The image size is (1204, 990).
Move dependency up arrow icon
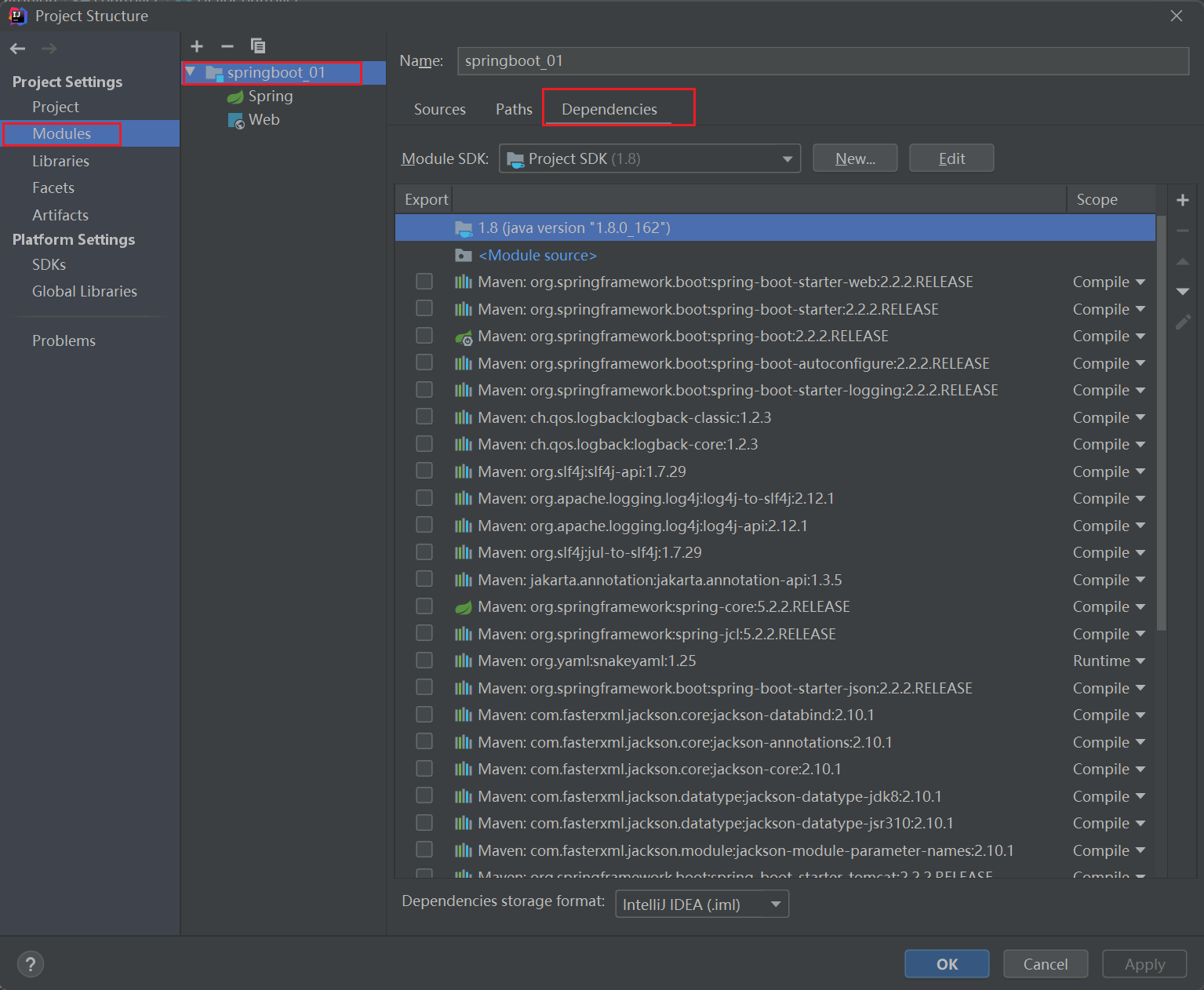(x=1183, y=261)
